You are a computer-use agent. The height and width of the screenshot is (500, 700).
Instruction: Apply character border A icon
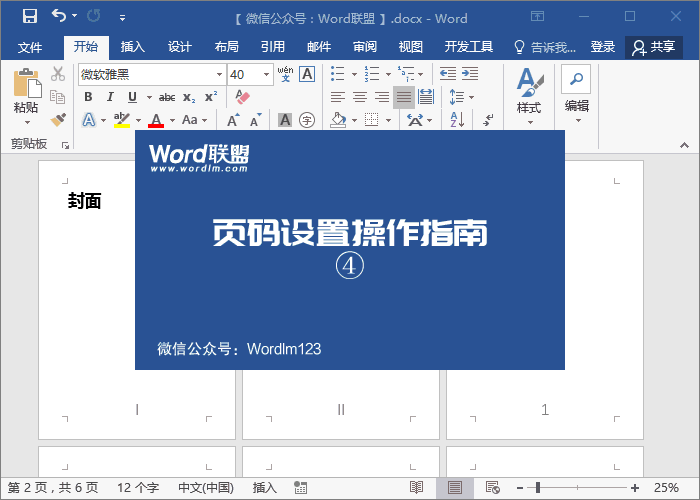[307, 74]
